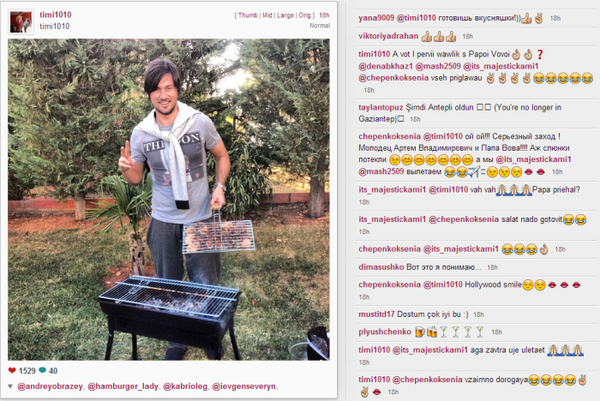600x401 pixels.
Task: Visit viktoriyadrahan commenter profile
Action: pyautogui.click(x=388, y=36)
